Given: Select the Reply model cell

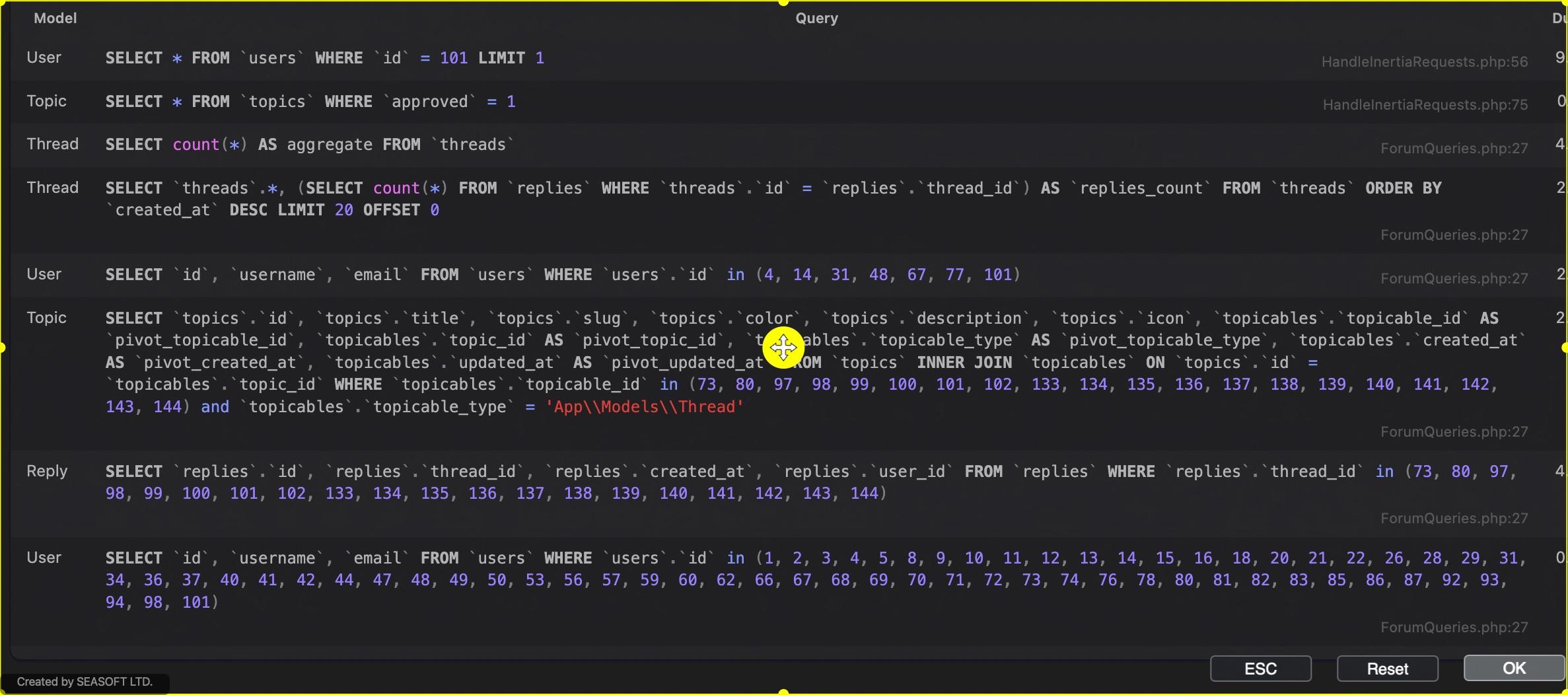Looking at the screenshot, I should click(47, 471).
